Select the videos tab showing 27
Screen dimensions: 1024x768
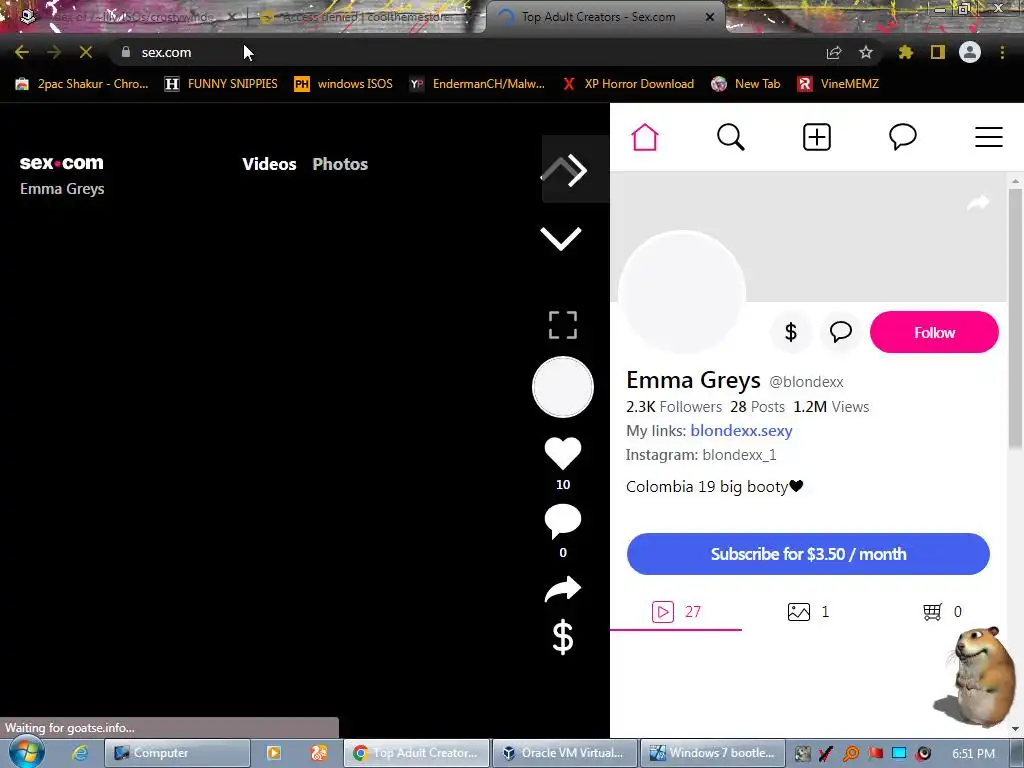tap(676, 612)
